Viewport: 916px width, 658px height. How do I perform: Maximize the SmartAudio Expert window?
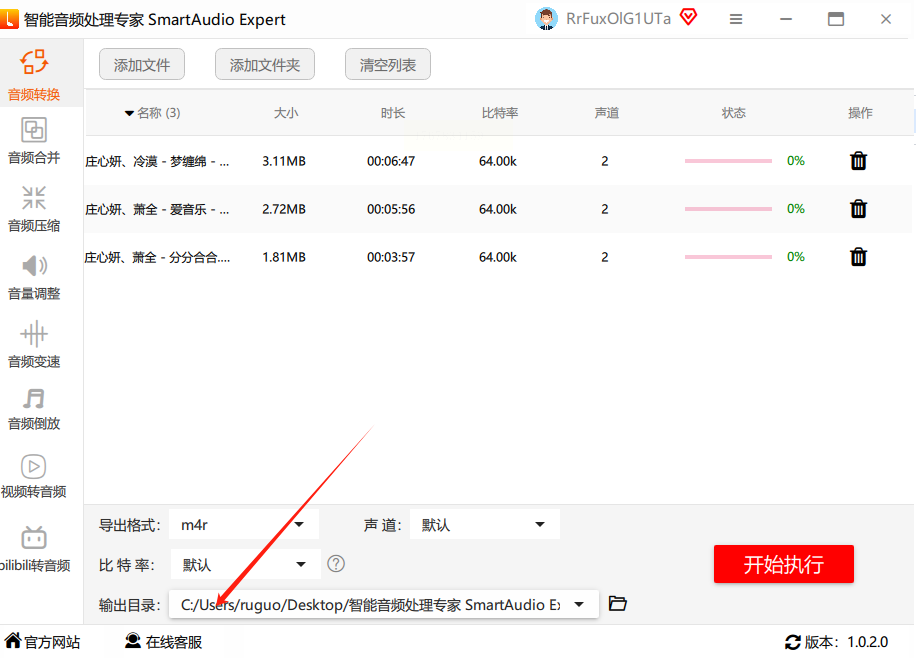click(836, 19)
